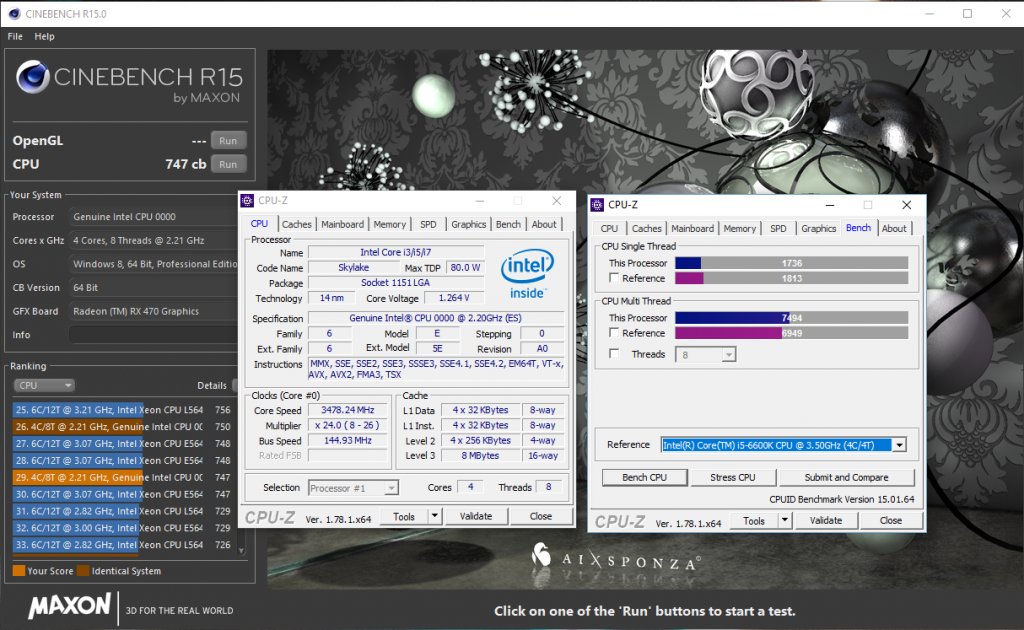Screen dimensions: 1024x630
Task: Click the Identical System legend swatch
Action: tap(83, 571)
